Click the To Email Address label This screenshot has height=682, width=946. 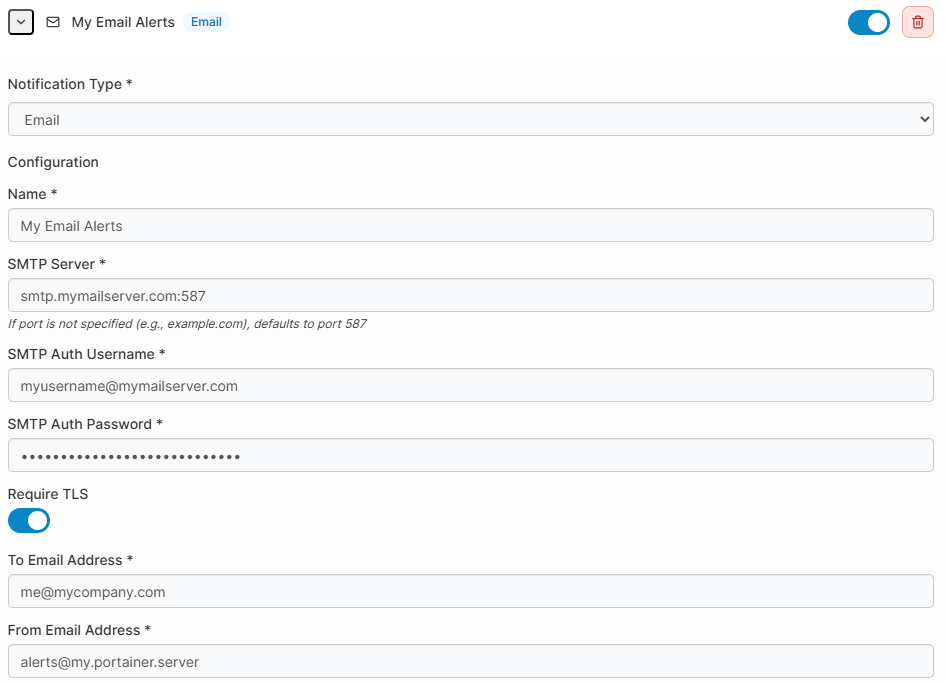pos(70,560)
